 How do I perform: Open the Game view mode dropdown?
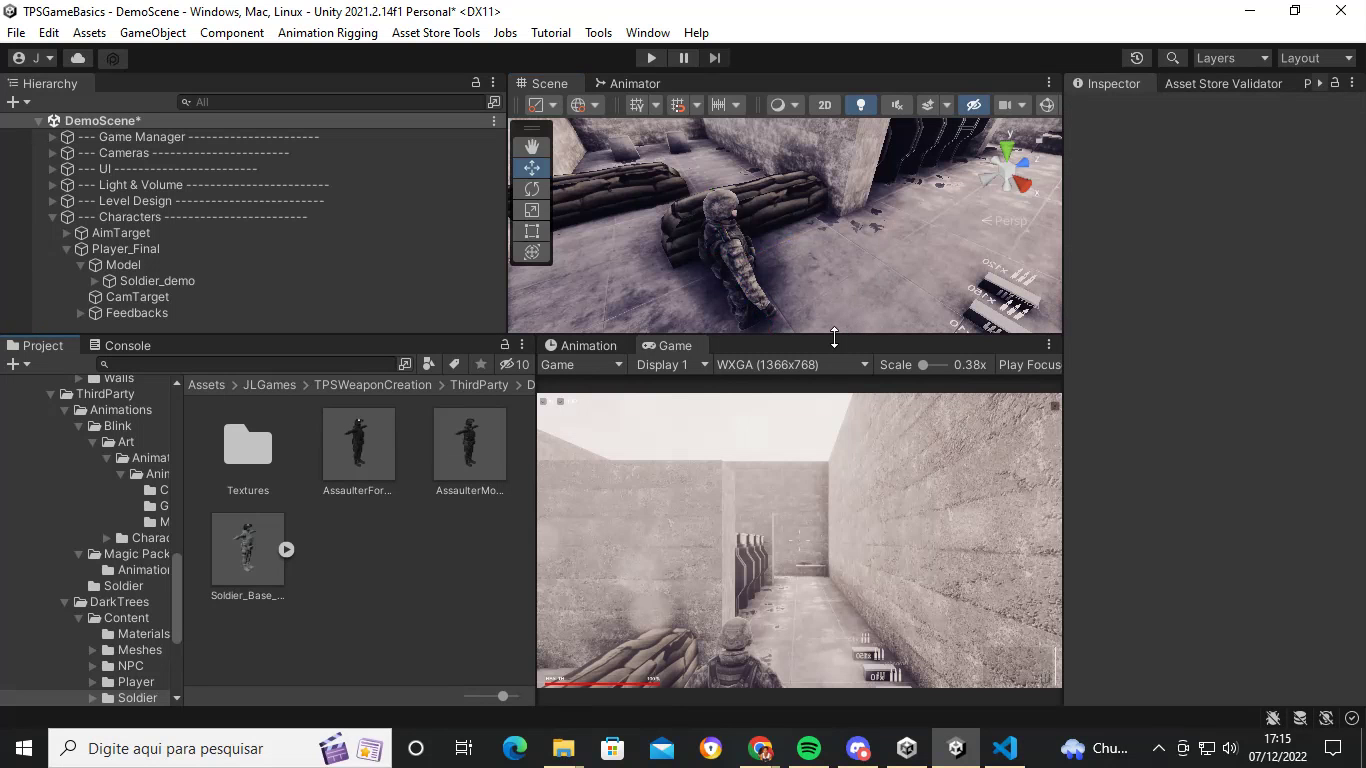coord(582,364)
